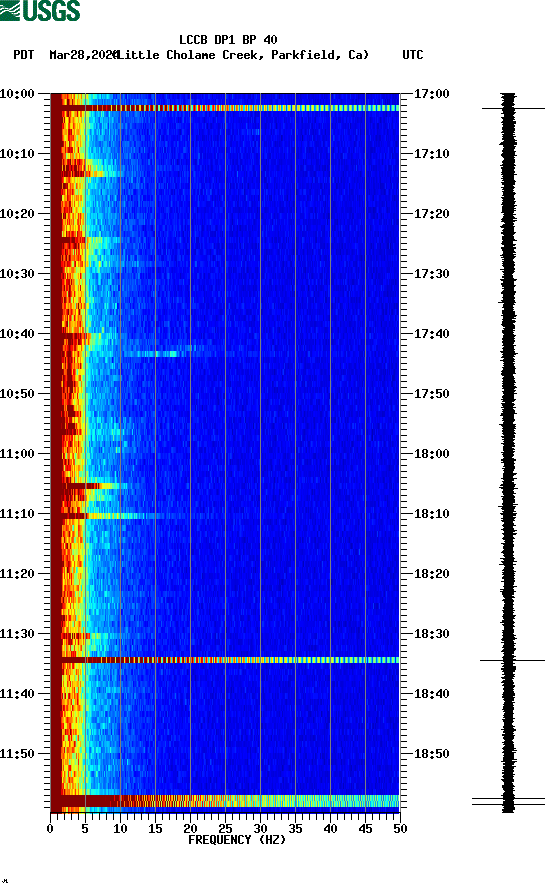Click the wide yellow-red band near 11:58
This screenshot has width=552, height=892.
click(x=225, y=801)
